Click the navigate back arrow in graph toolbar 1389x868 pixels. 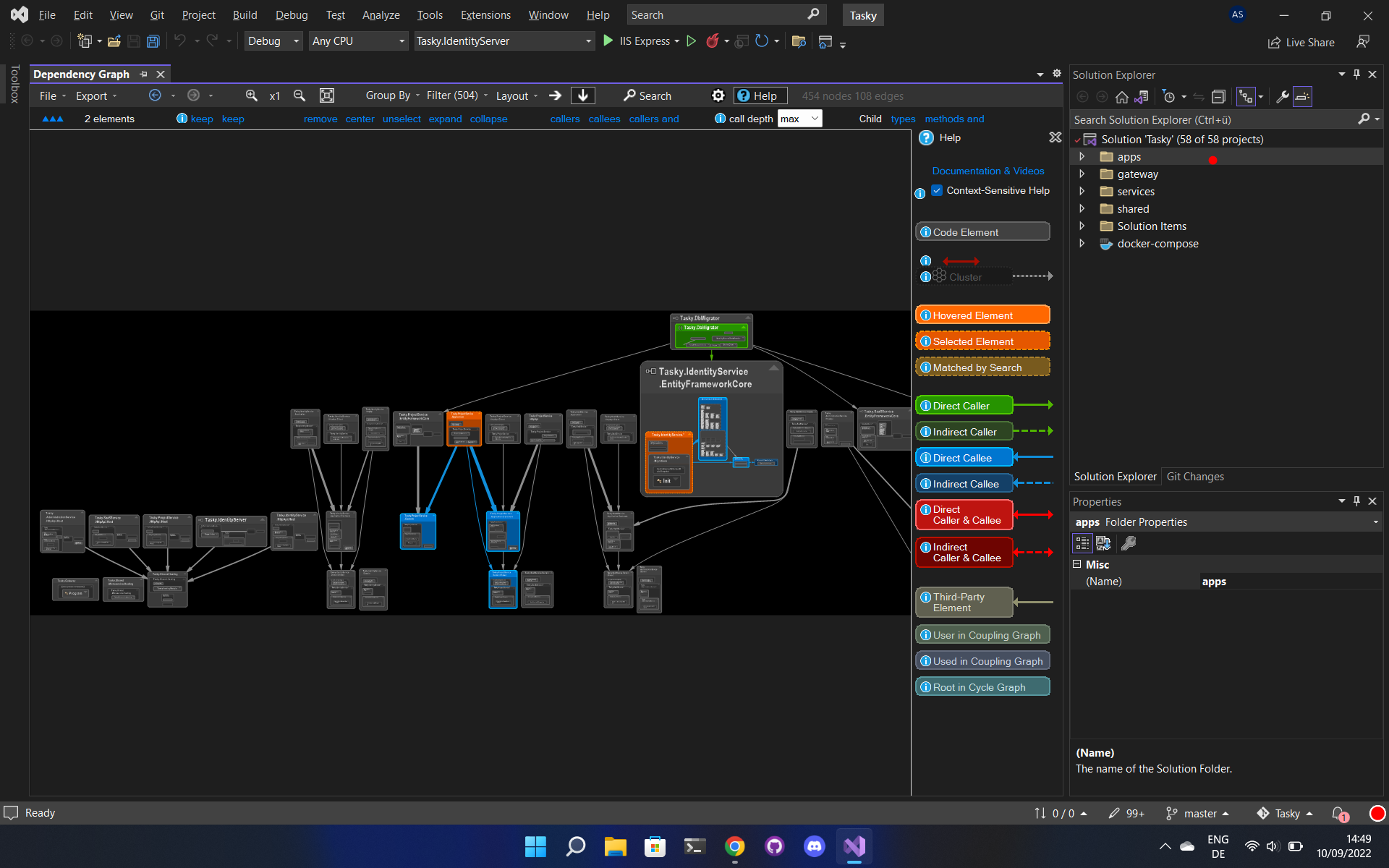[155, 95]
